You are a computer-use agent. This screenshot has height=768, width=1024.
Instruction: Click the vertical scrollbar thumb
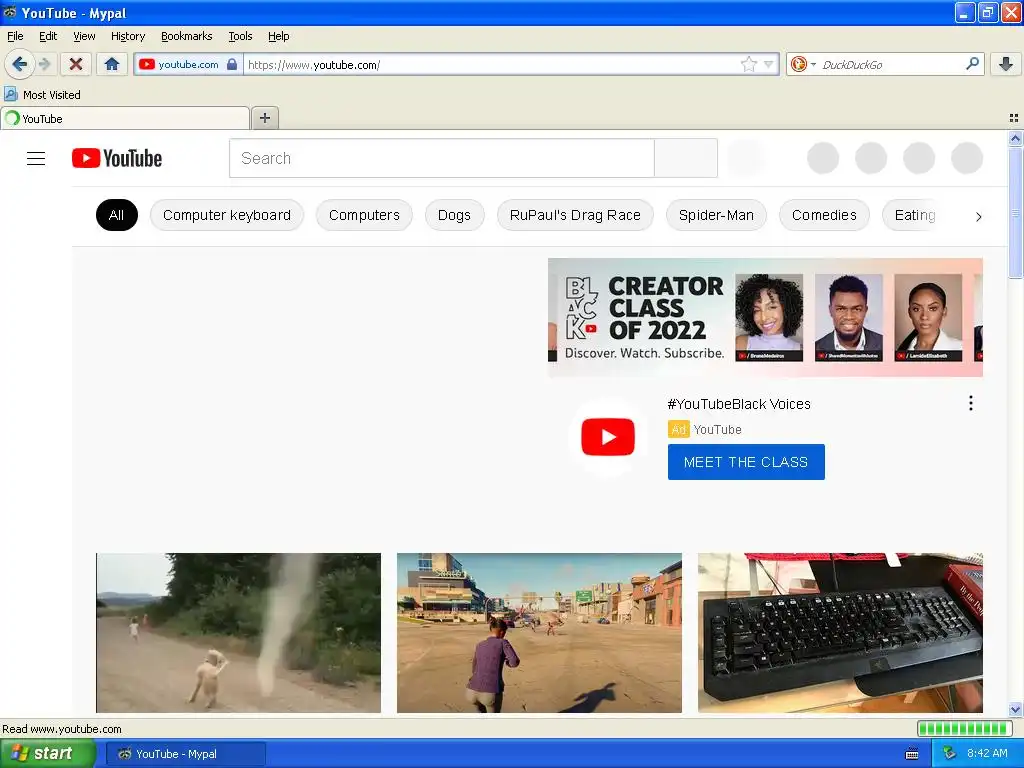1015,213
